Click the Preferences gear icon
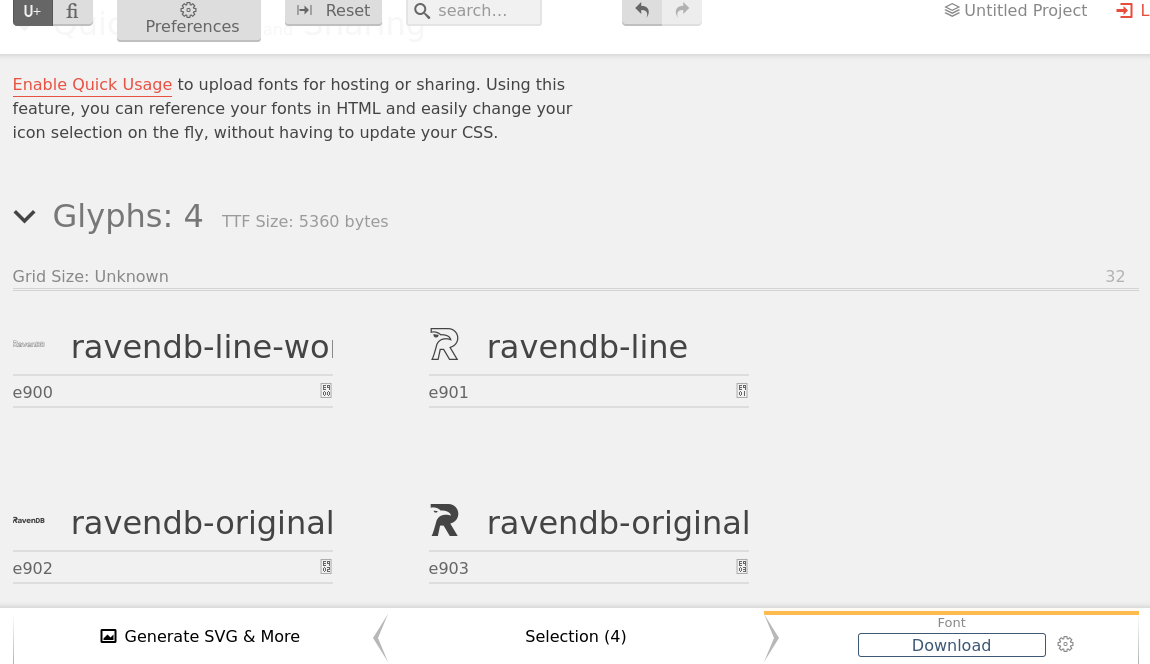Image resolution: width=1150 pixels, height=664 pixels. coord(188,9)
